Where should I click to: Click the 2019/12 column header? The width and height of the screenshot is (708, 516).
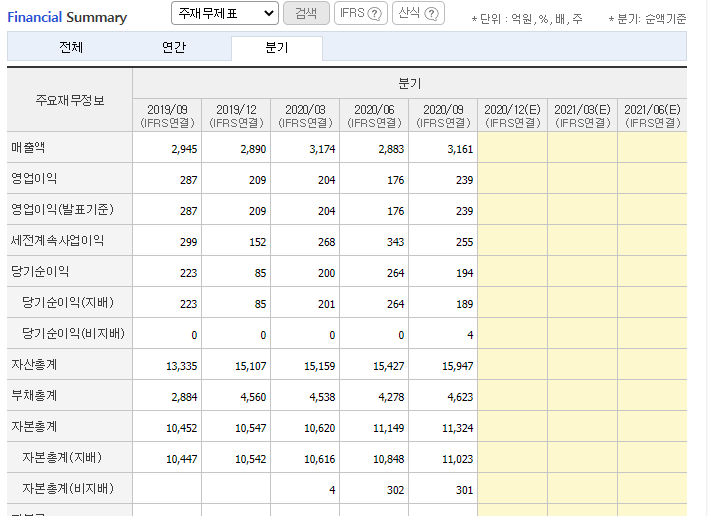[236, 116]
